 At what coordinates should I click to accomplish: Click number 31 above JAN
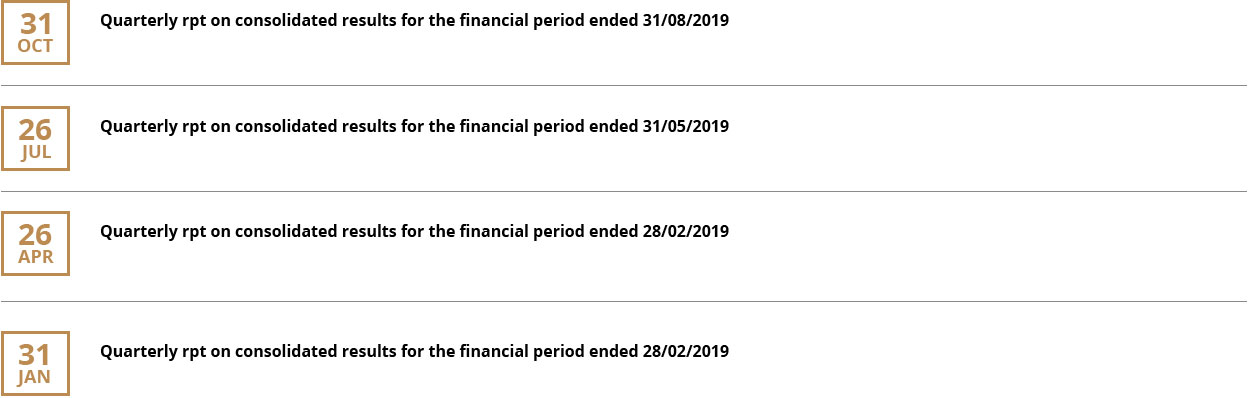pos(35,355)
